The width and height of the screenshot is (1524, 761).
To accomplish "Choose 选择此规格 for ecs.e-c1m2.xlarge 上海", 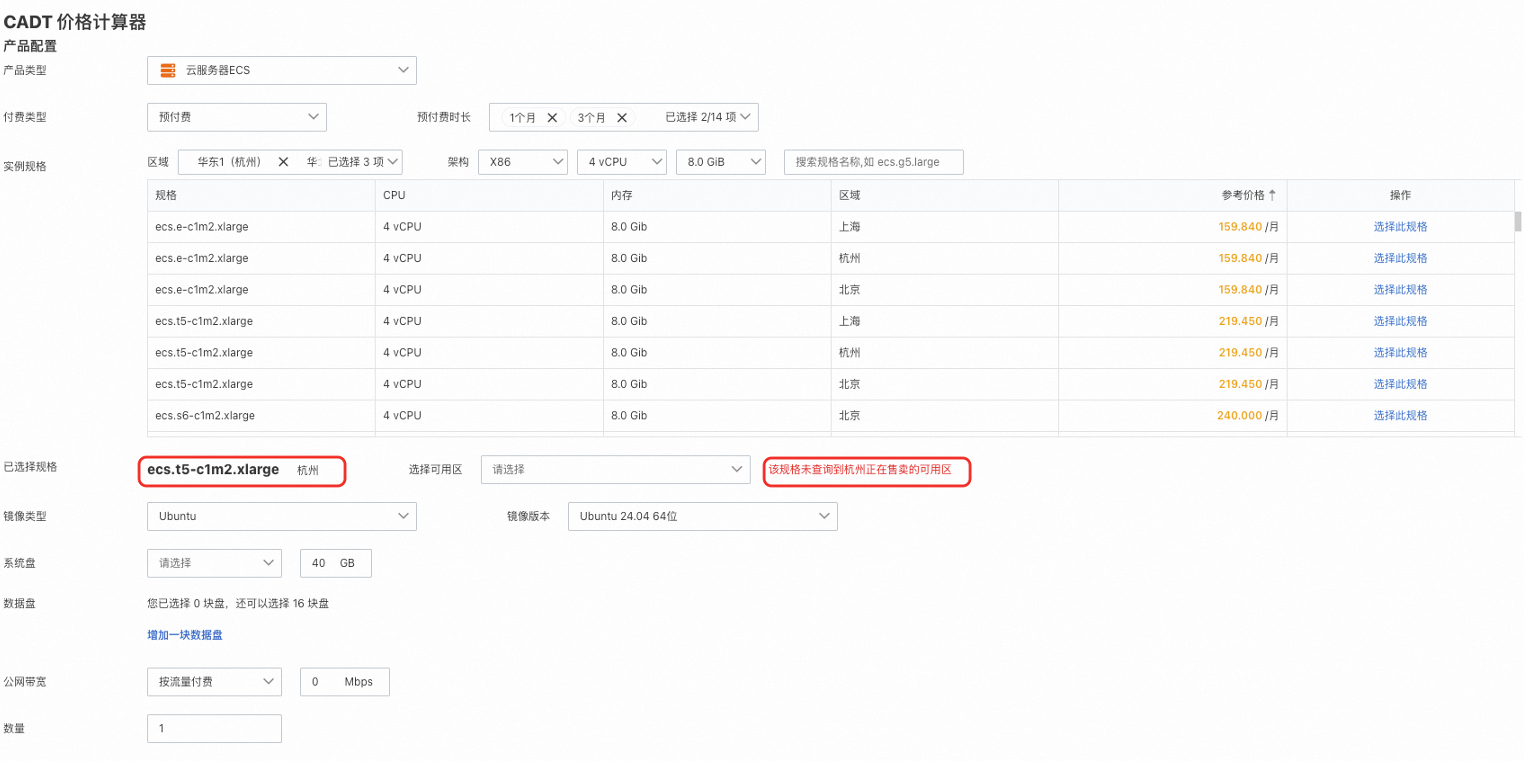I will click(1400, 227).
